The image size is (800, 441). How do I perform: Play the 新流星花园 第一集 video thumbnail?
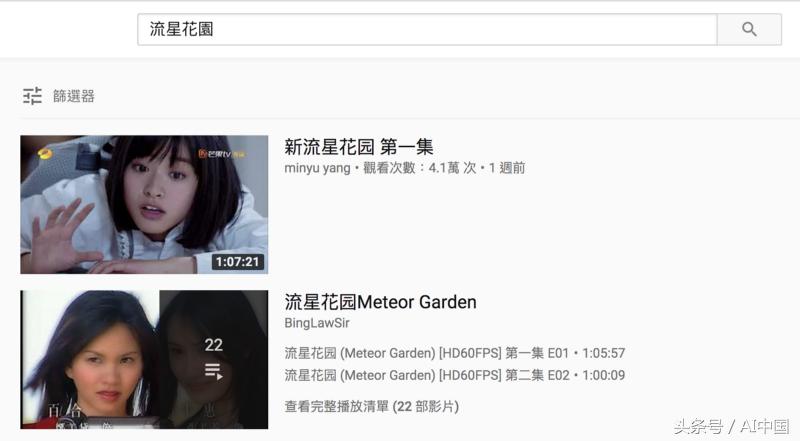coord(144,205)
